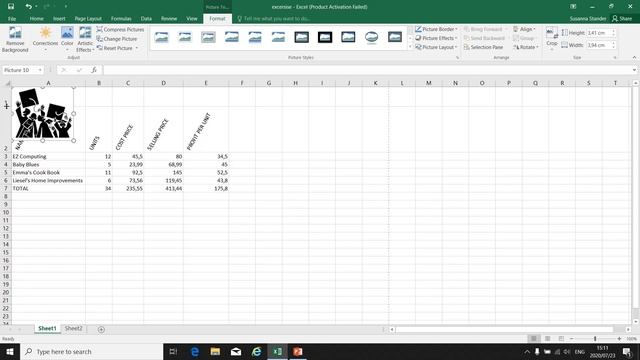Click Reset Picture
Viewport: 640px width, 360px height.
(x=115, y=48)
